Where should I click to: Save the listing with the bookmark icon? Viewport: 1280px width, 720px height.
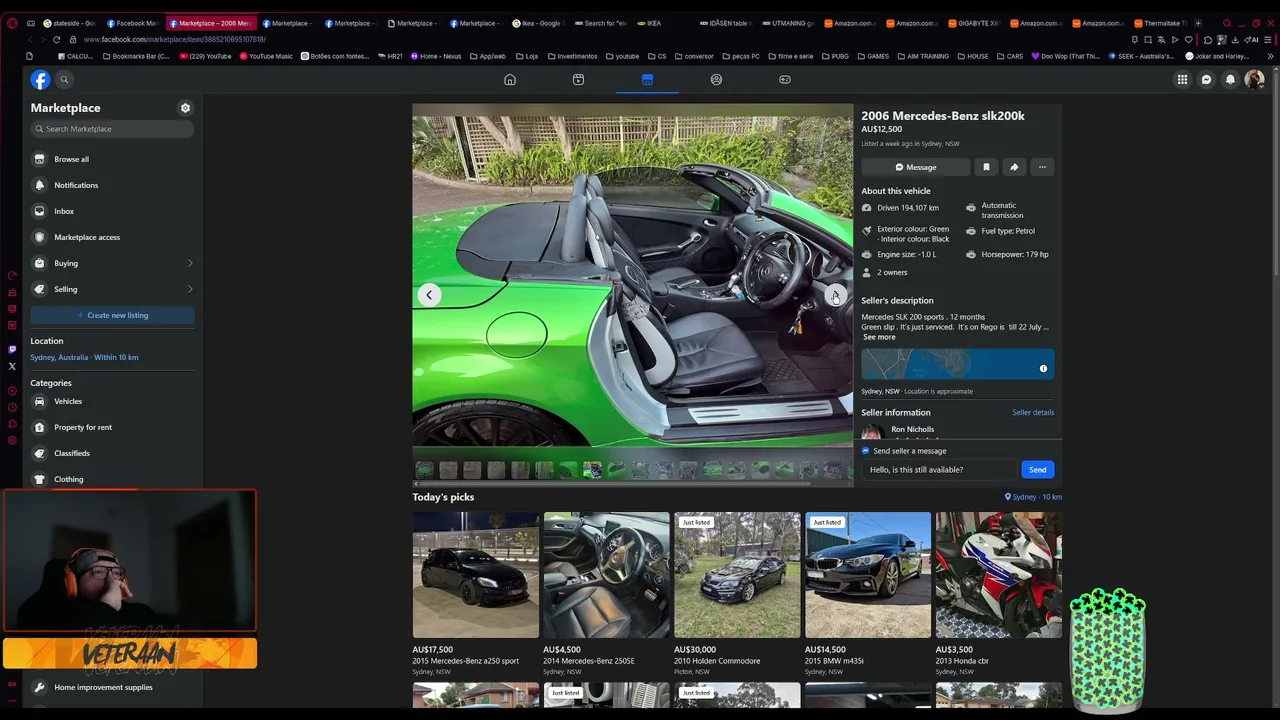pos(986,167)
